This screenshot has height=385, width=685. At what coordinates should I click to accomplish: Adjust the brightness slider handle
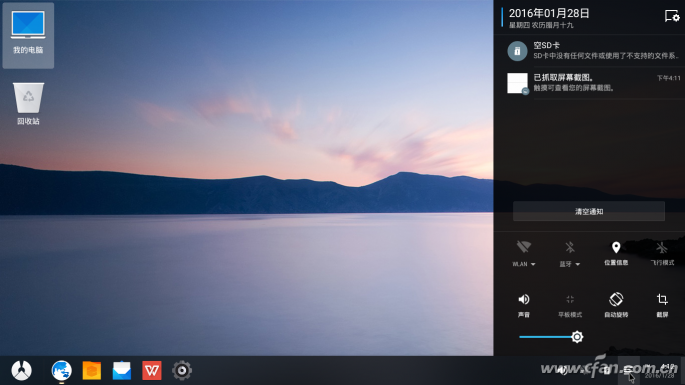click(x=577, y=337)
